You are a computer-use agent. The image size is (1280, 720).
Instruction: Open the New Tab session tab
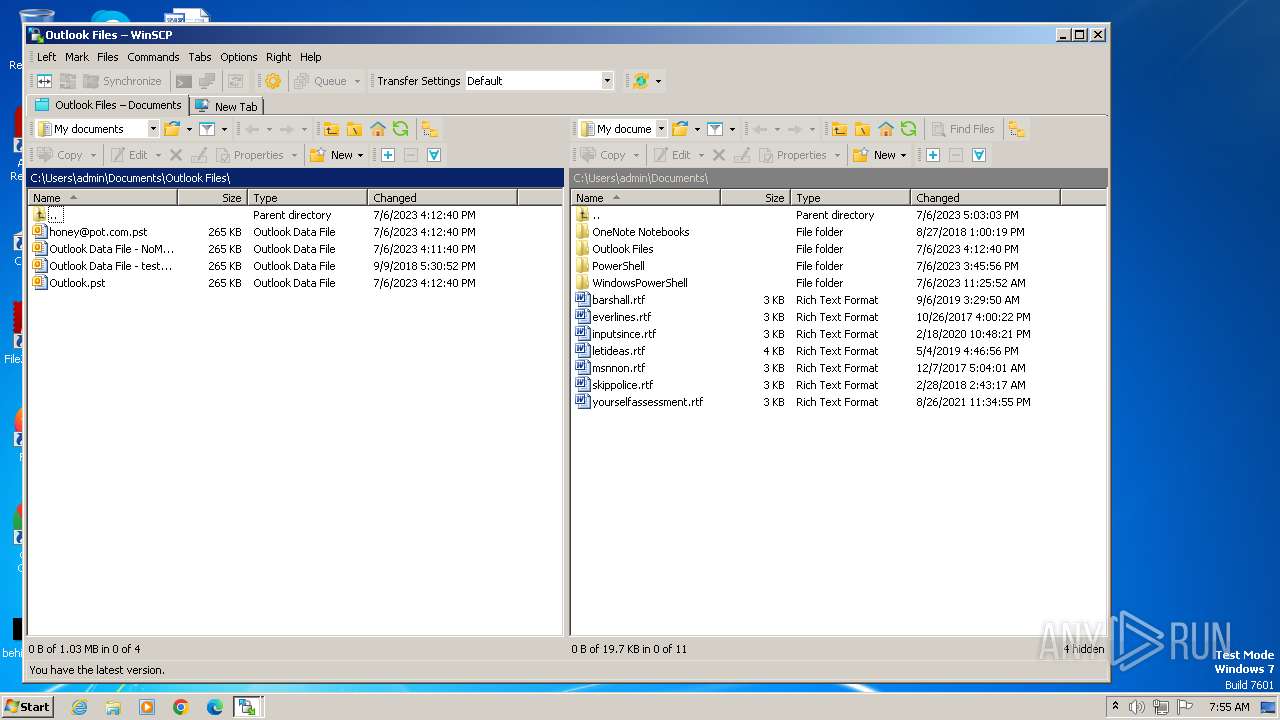point(227,106)
